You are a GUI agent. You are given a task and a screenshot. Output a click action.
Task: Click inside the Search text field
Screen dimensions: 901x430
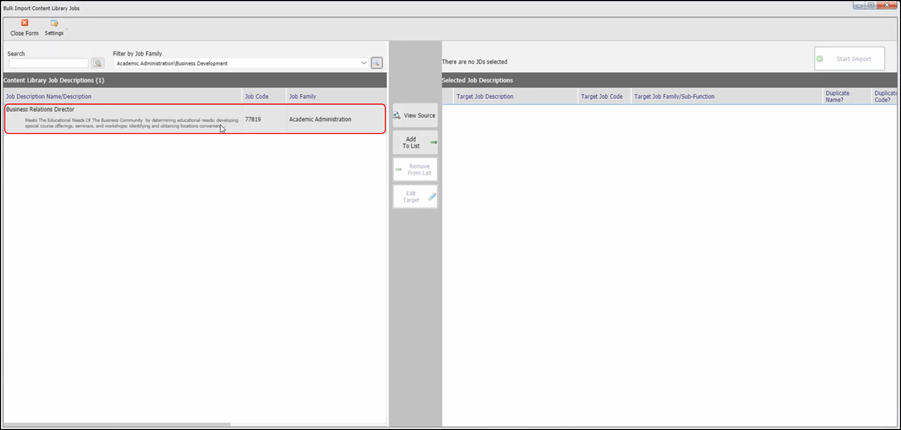pyautogui.click(x=48, y=63)
